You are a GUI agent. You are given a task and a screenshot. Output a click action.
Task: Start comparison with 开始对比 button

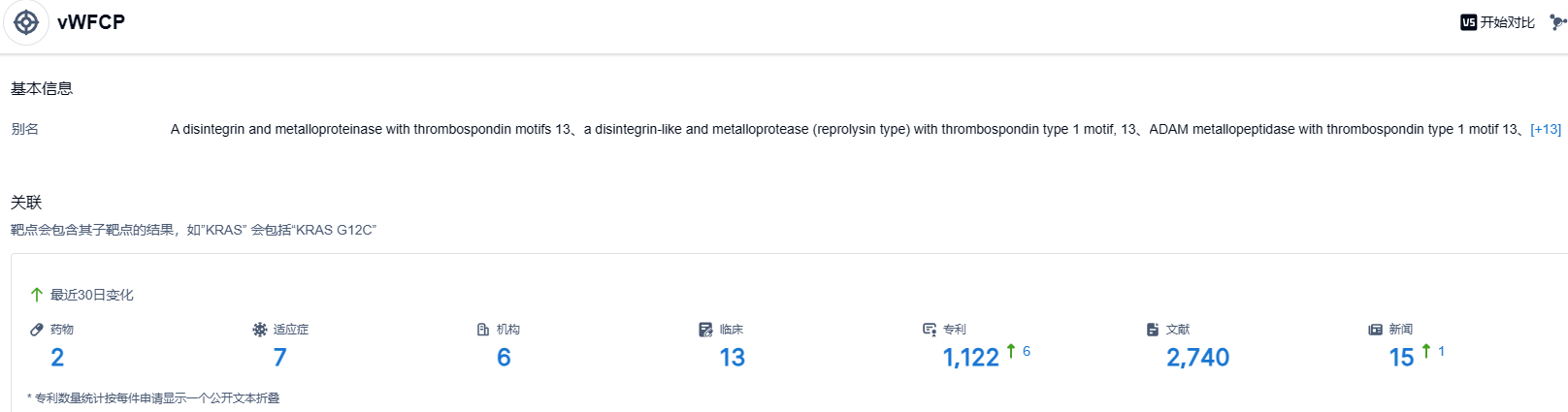click(x=1498, y=22)
